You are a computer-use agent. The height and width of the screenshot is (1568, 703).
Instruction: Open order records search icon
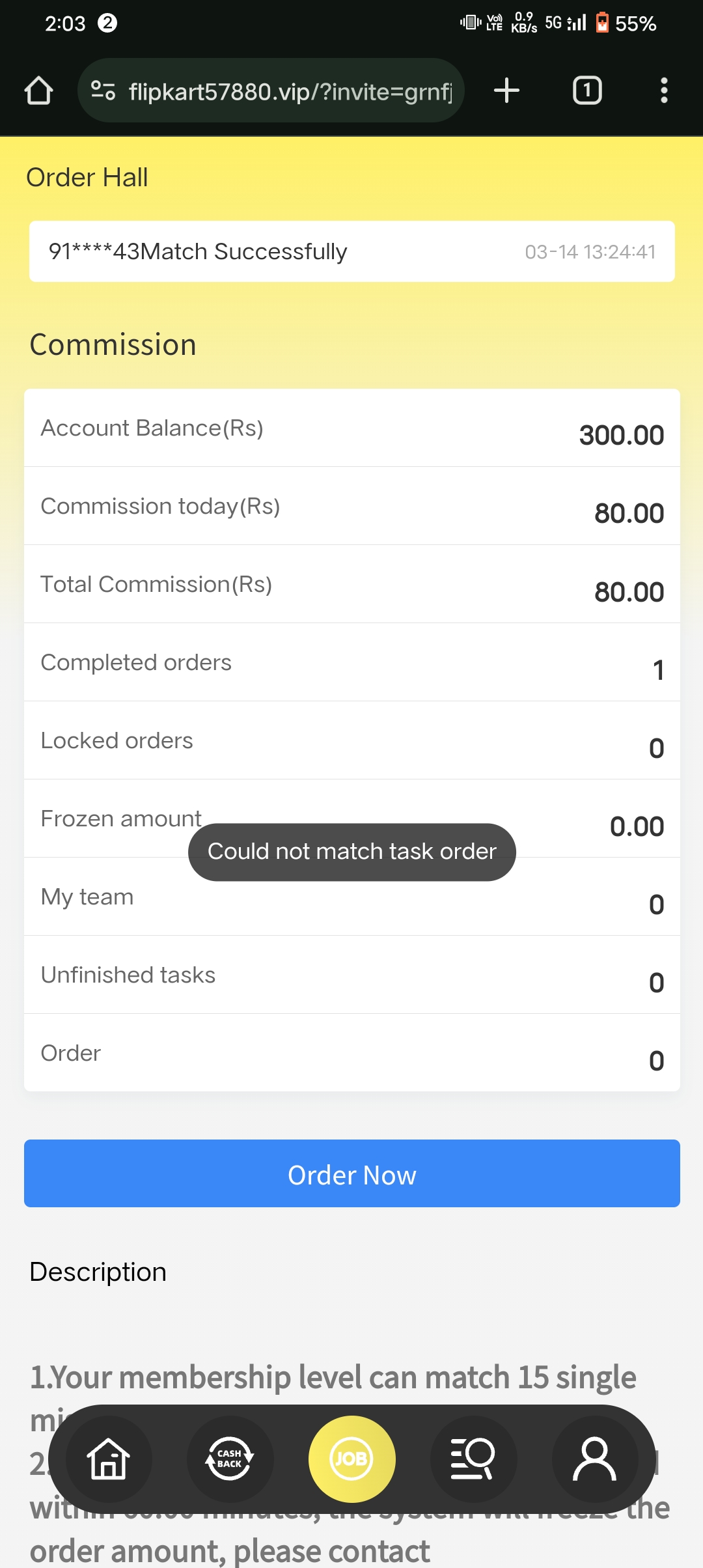473,1459
